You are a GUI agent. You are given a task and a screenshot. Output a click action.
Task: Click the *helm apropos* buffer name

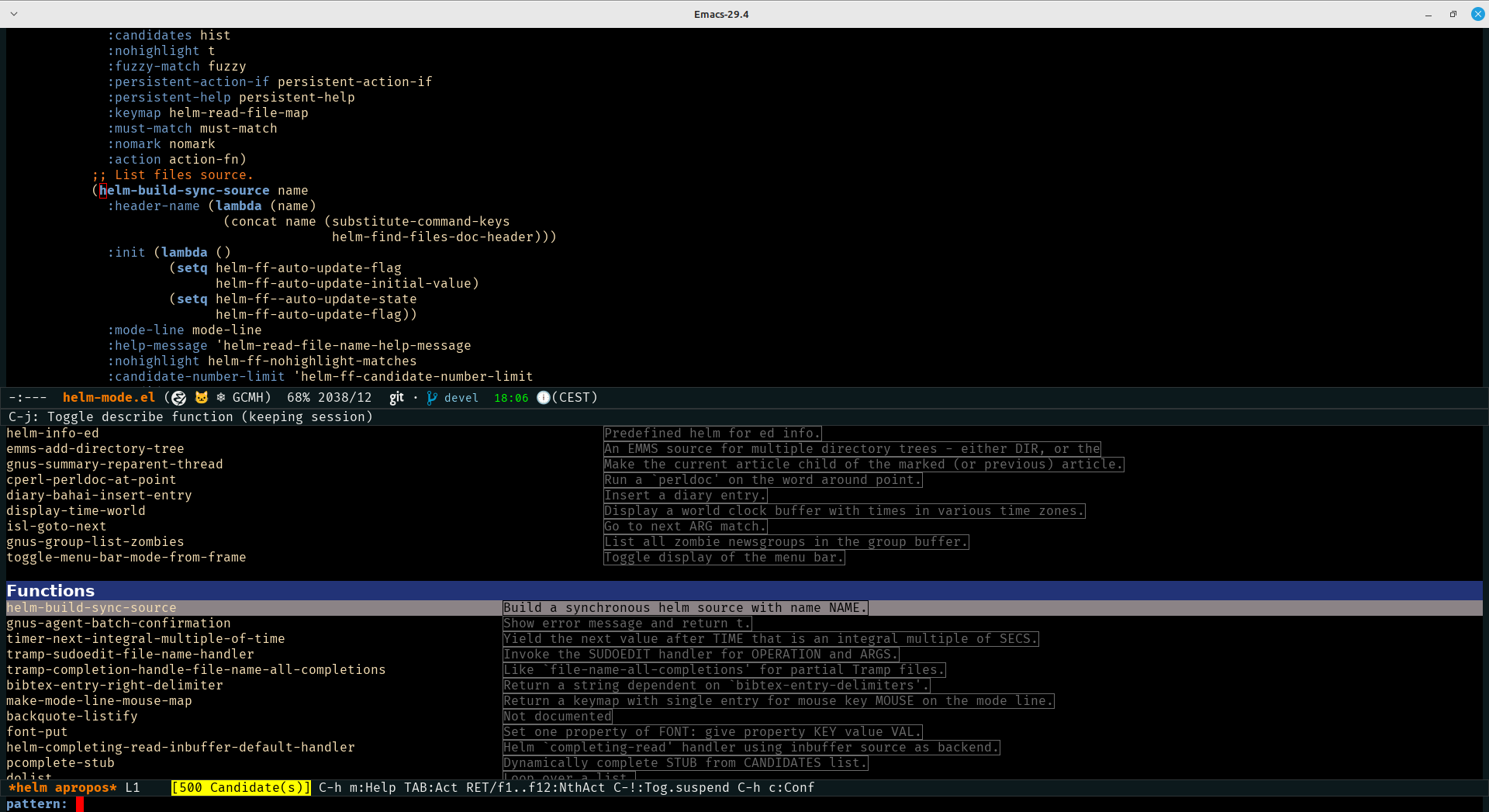(x=62, y=788)
